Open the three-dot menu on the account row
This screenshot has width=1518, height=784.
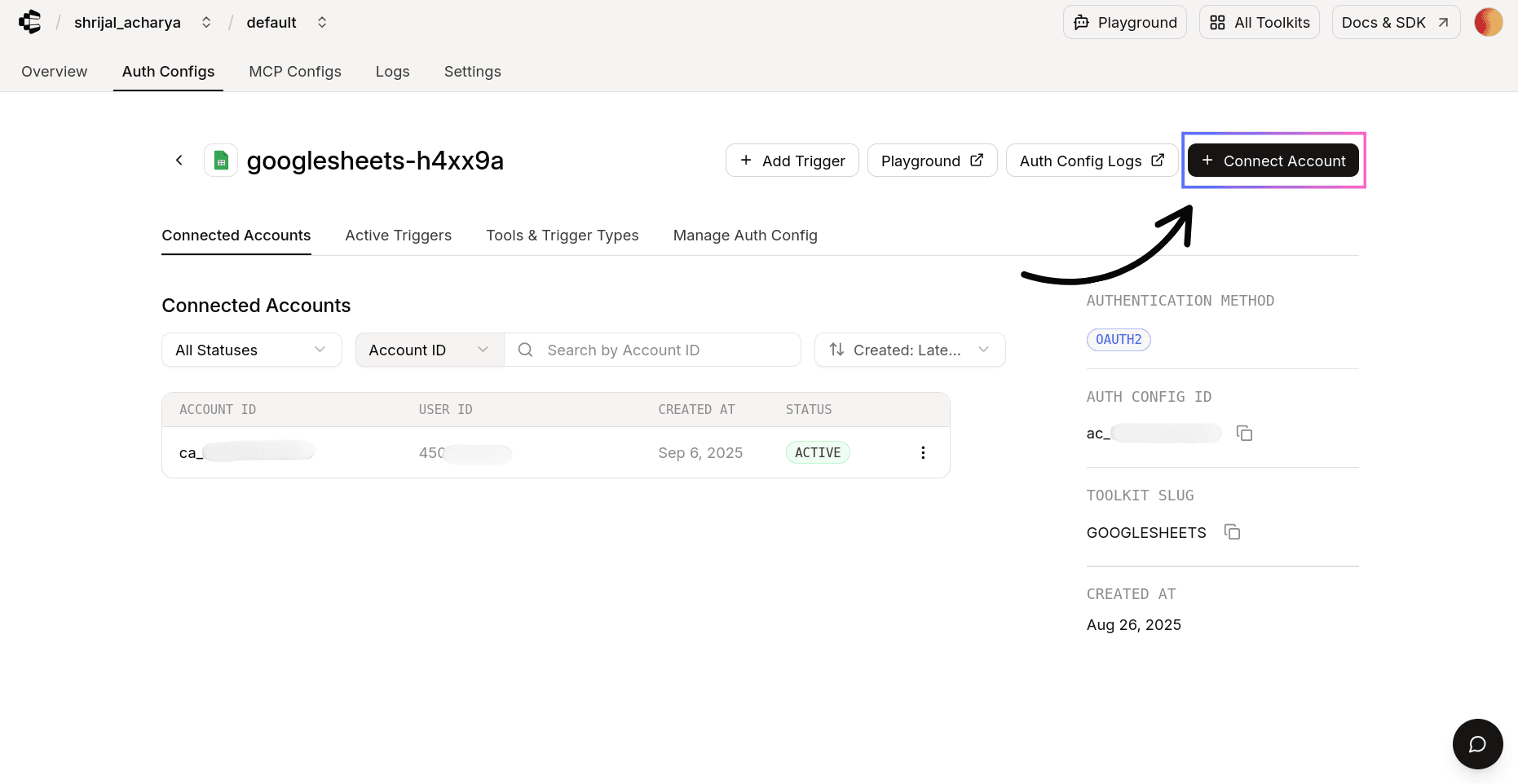click(x=923, y=451)
